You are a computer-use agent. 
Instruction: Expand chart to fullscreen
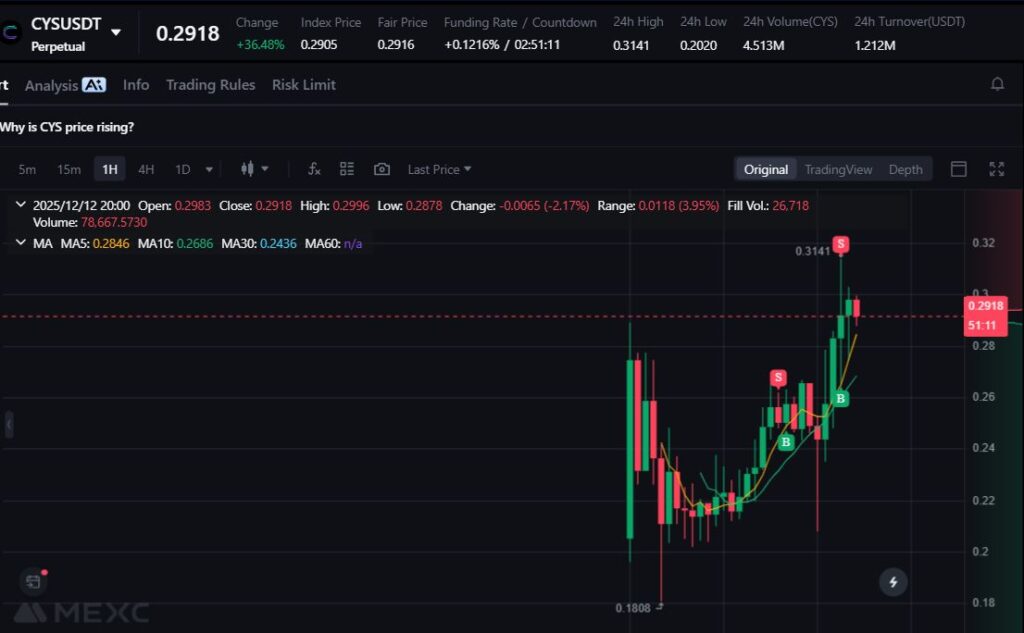996,169
